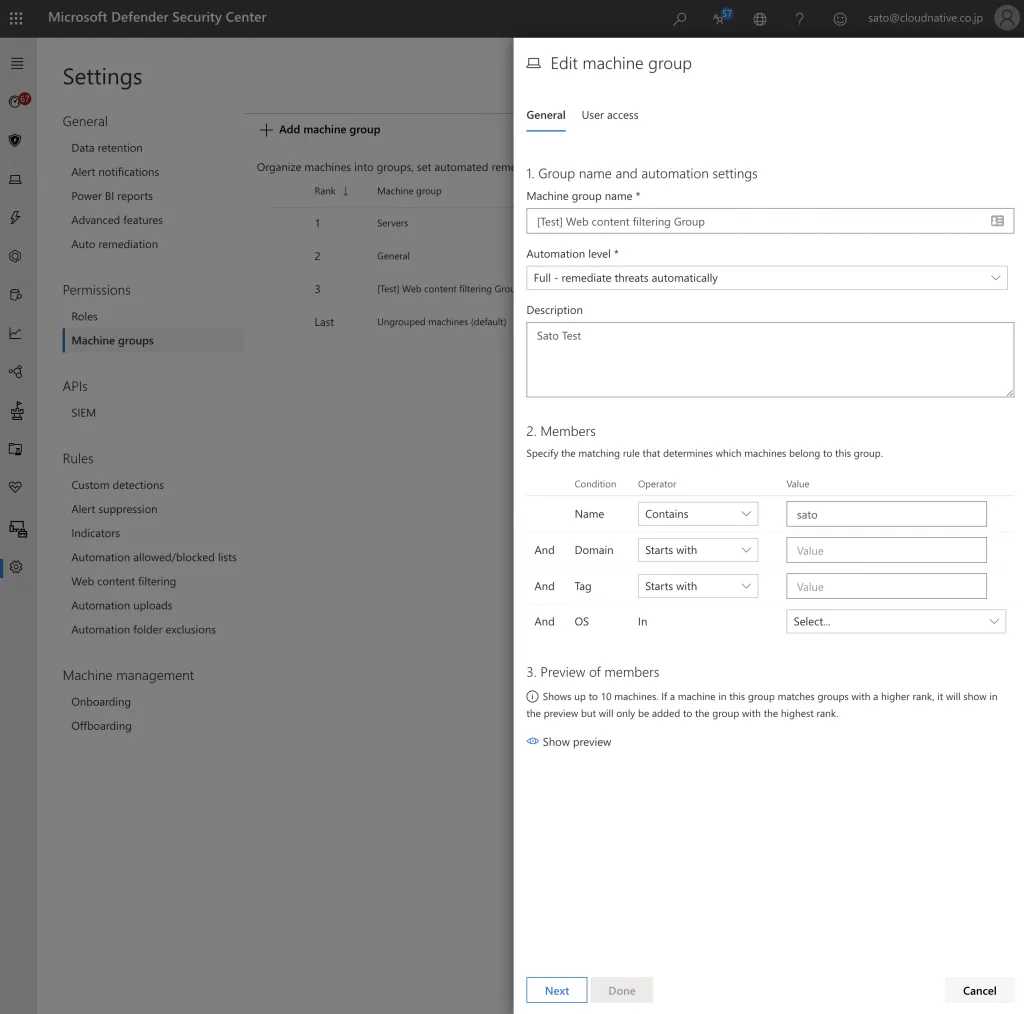
Task: Open the community notifications icon with badge
Action: click(x=720, y=18)
